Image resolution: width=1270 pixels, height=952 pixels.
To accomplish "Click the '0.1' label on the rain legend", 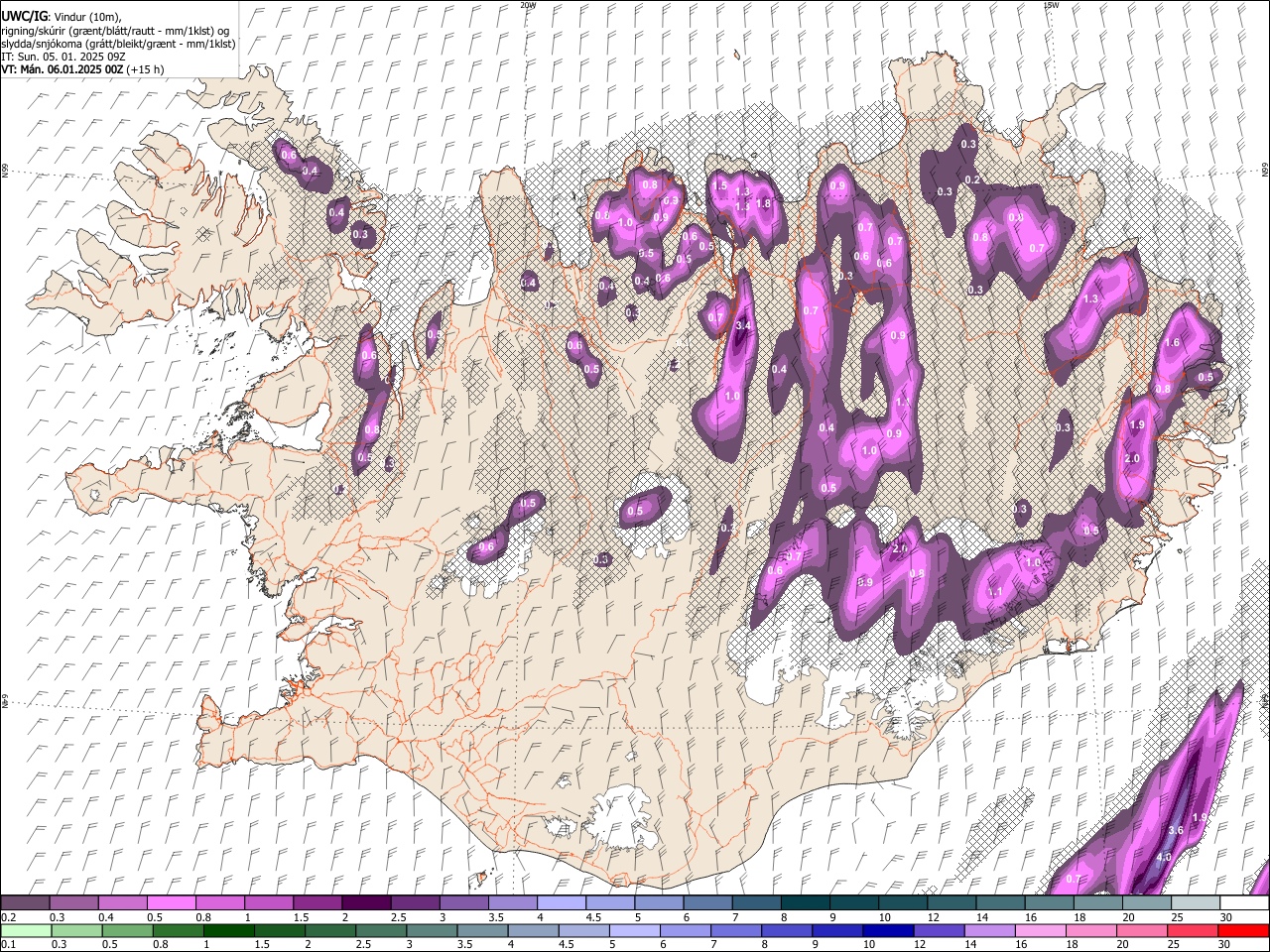I will [8, 944].
